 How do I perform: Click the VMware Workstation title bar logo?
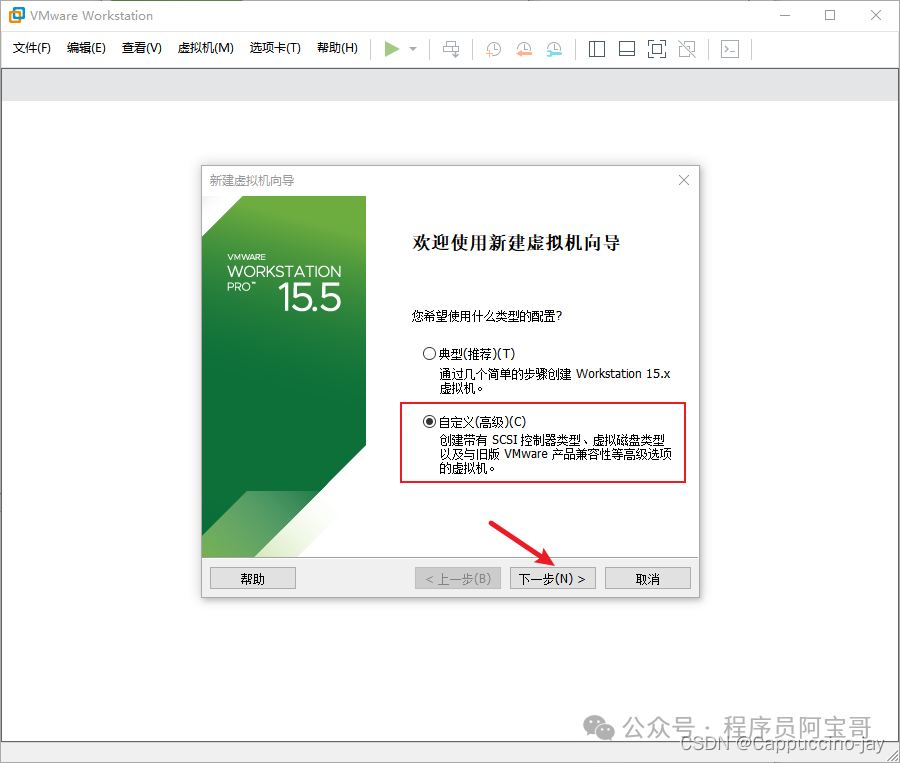tap(17, 15)
